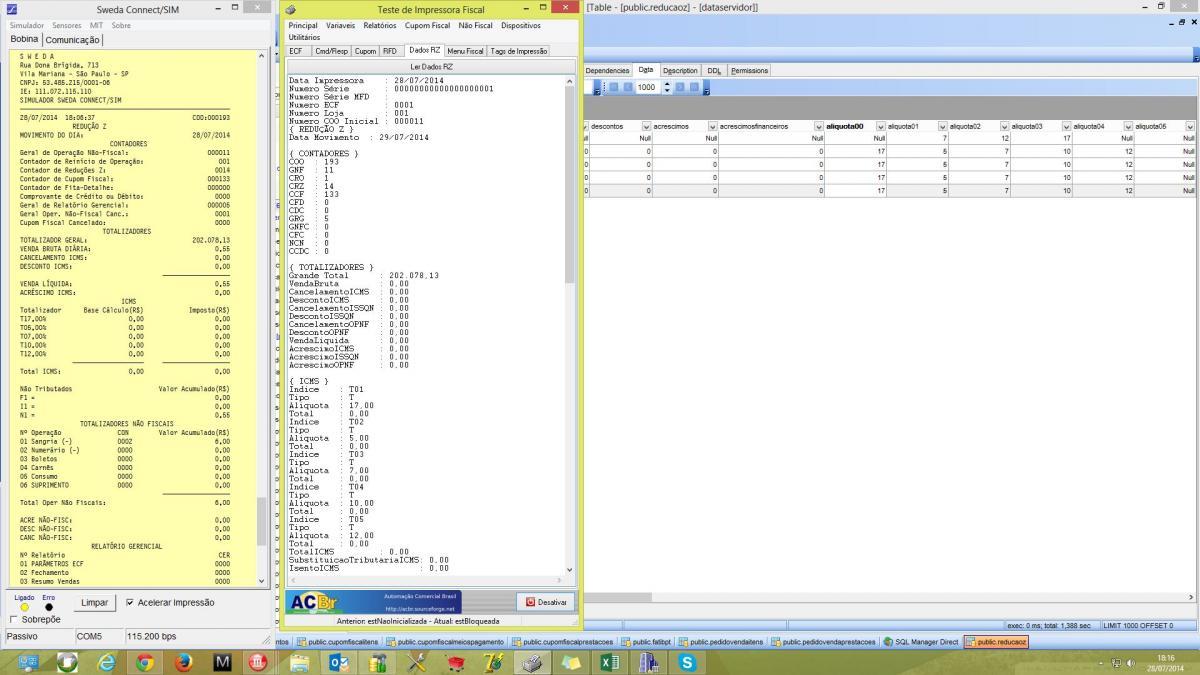Open Relatórios menu in Teste de Impressora

(379, 25)
